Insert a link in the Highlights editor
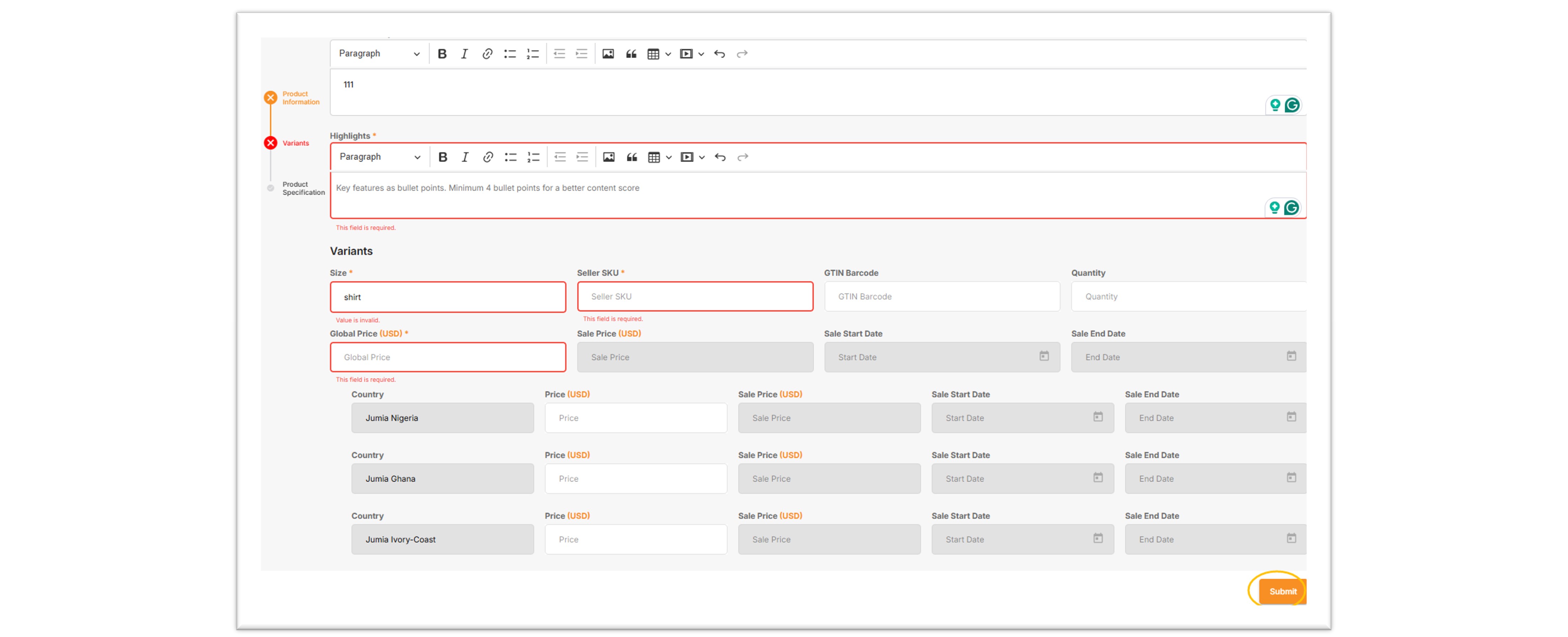The height and width of the screenshot is (637, 1568). [x=487, y=157]
